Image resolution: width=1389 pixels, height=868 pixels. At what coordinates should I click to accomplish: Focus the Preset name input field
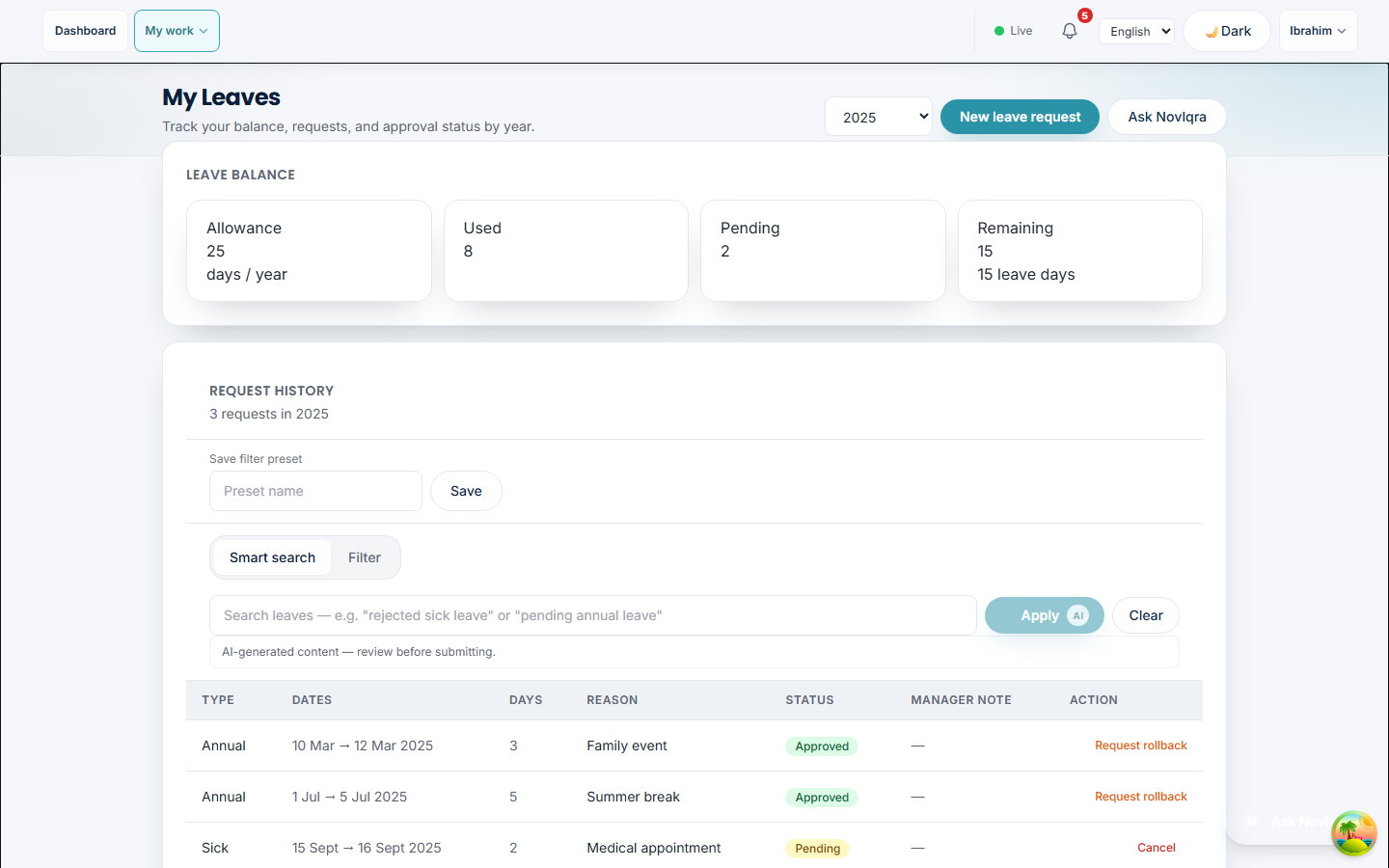click(x=315, y=491)
